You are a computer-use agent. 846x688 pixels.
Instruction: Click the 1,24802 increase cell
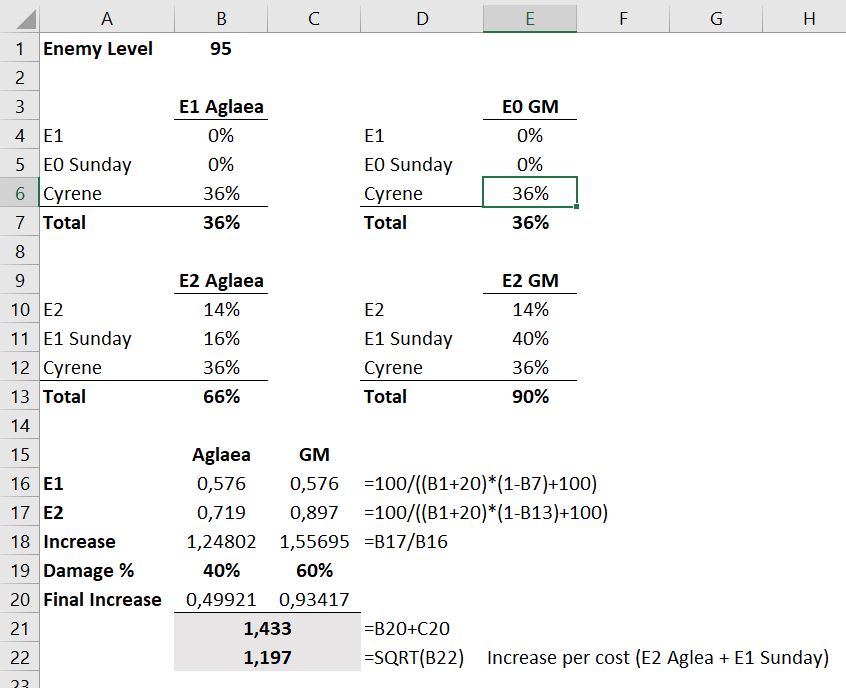coord(221,541)
